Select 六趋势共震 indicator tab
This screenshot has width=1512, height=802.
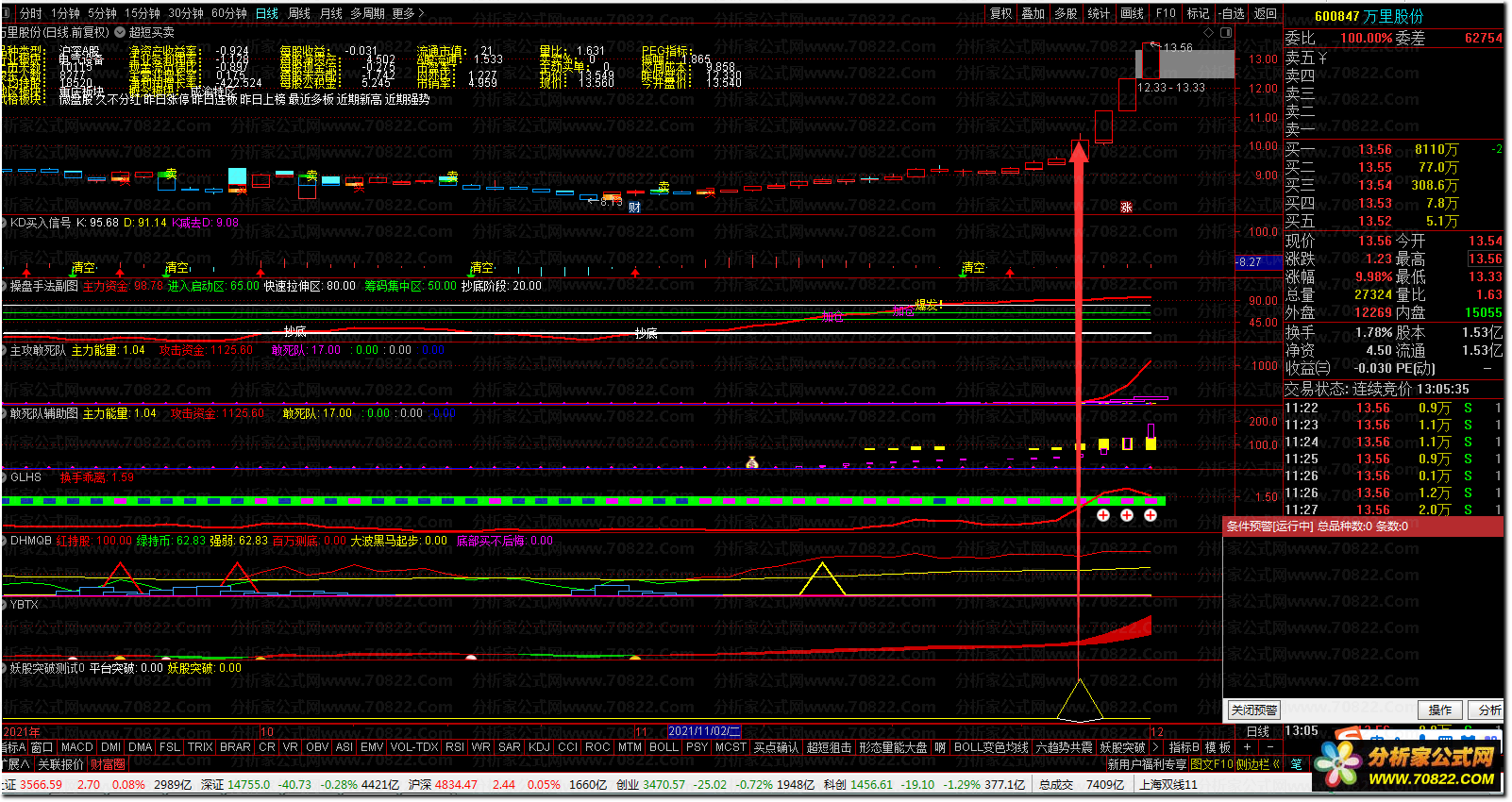tap(1064, 746)
